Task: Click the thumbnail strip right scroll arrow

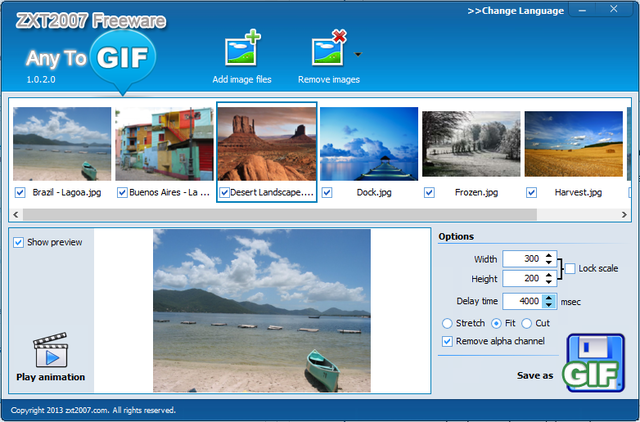Action: [x=624, y=215]
